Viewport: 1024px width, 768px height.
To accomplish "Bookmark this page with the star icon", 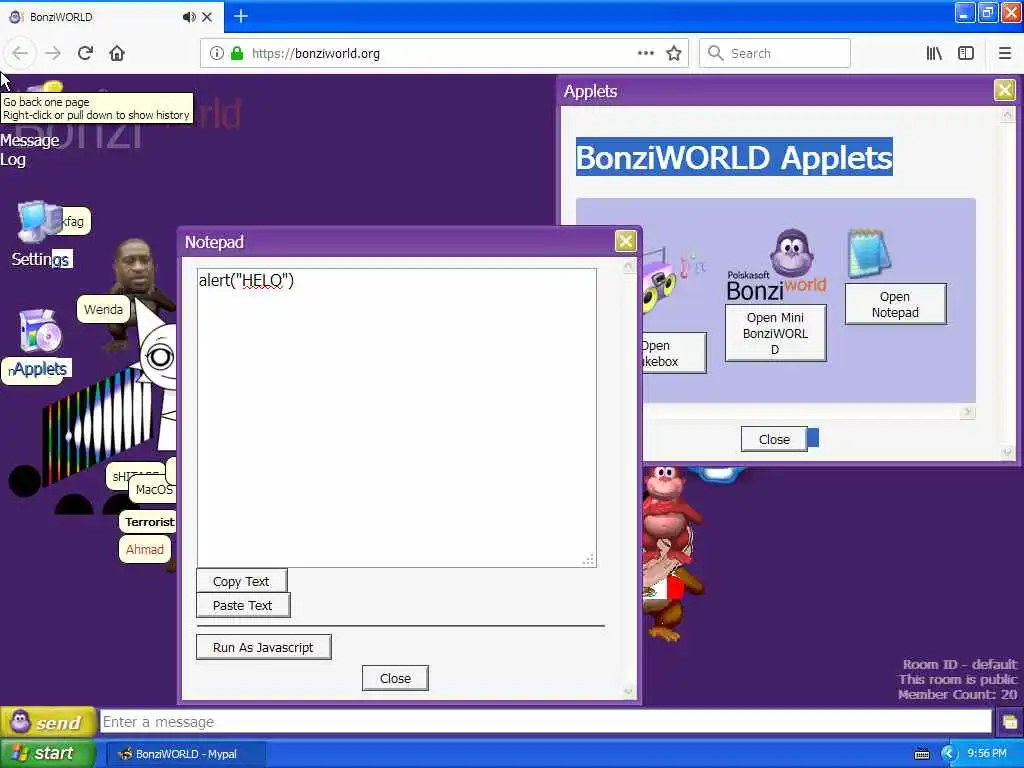I will 674,54.
